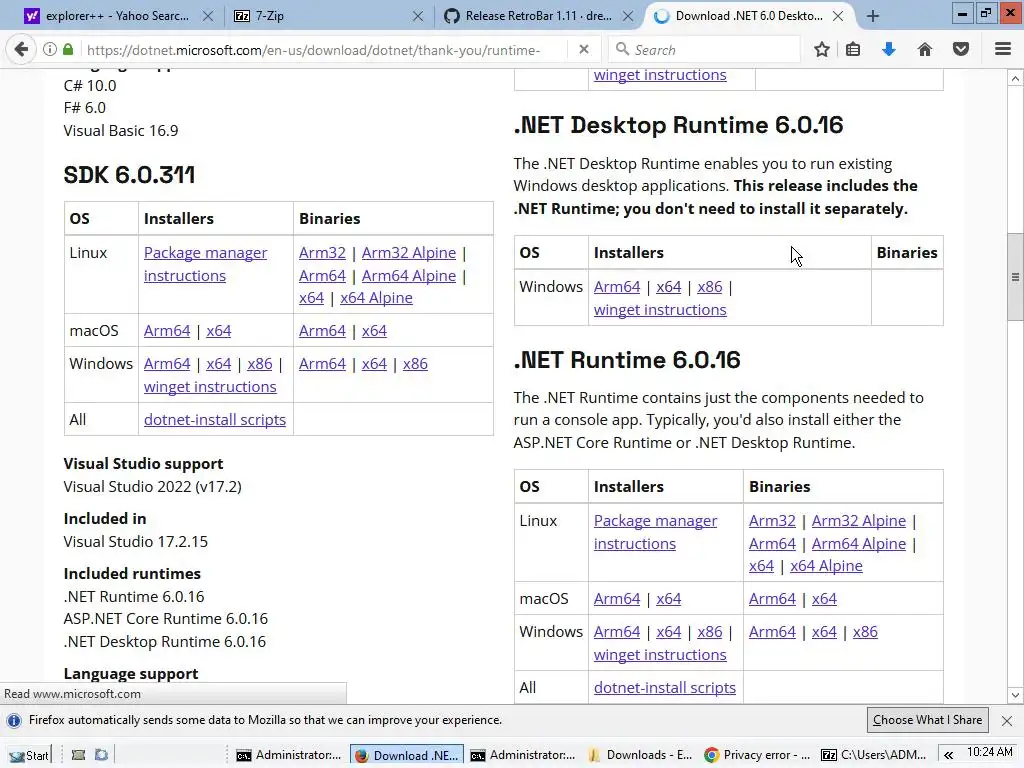
Task: Click Choose What I Share button
Action: click(x=927, y=720)
